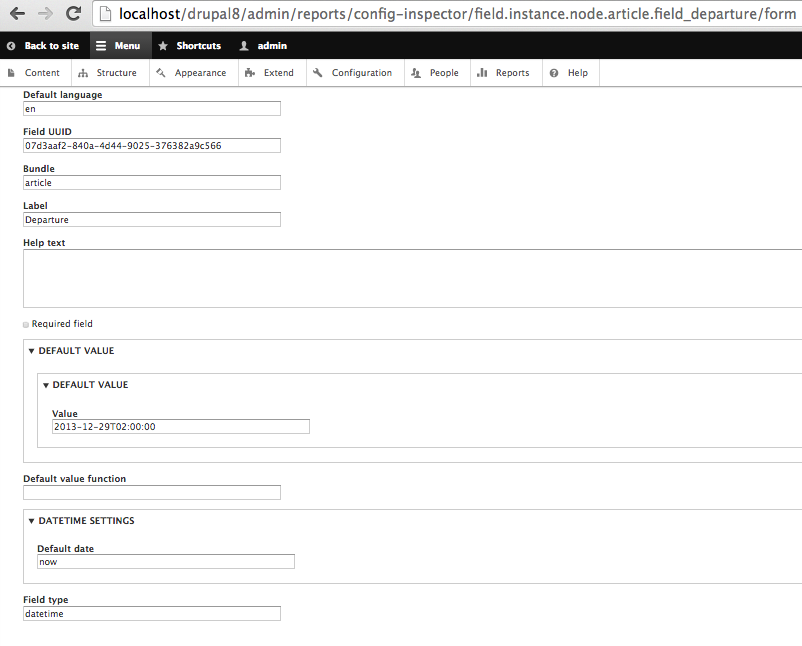Open the Menu hamburger icon
This screenshot has height=646, width=802.
103,45
